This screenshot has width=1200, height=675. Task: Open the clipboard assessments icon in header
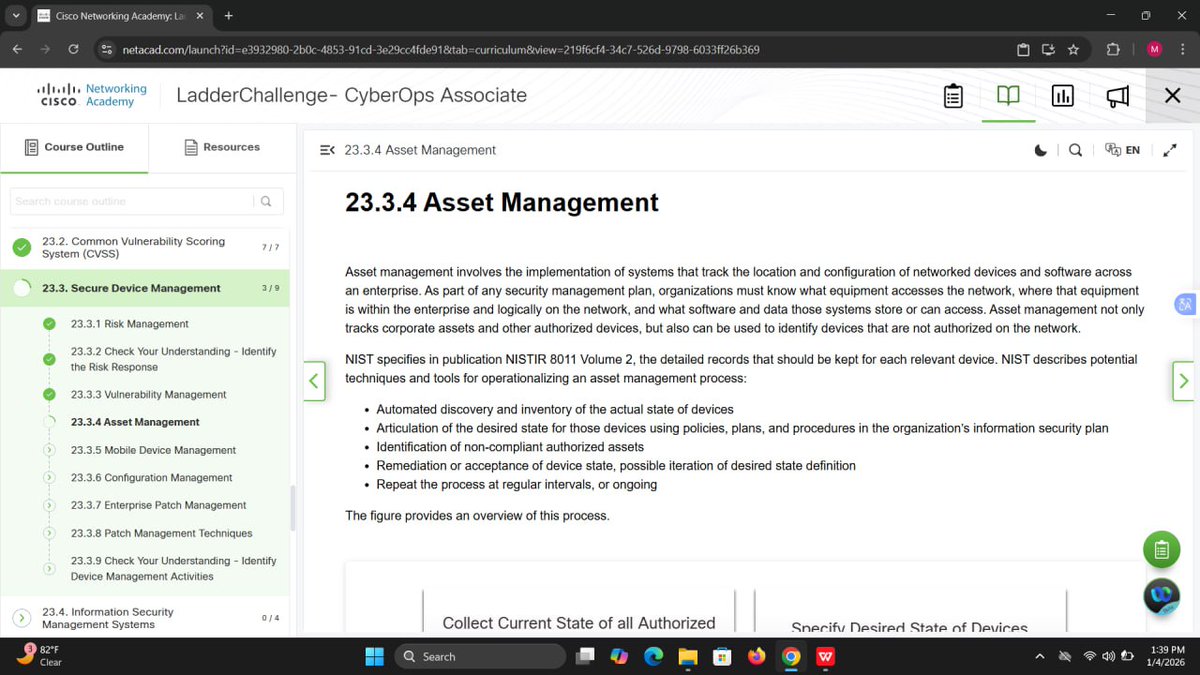(953, 96)
